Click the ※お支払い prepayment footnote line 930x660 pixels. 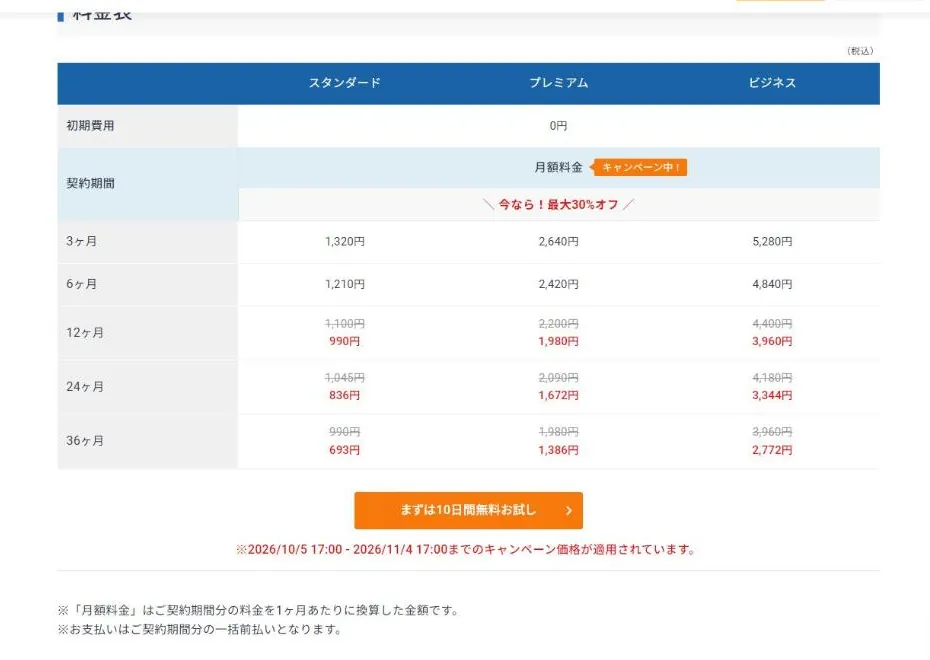pyautogui.click(x=200, y=629)
